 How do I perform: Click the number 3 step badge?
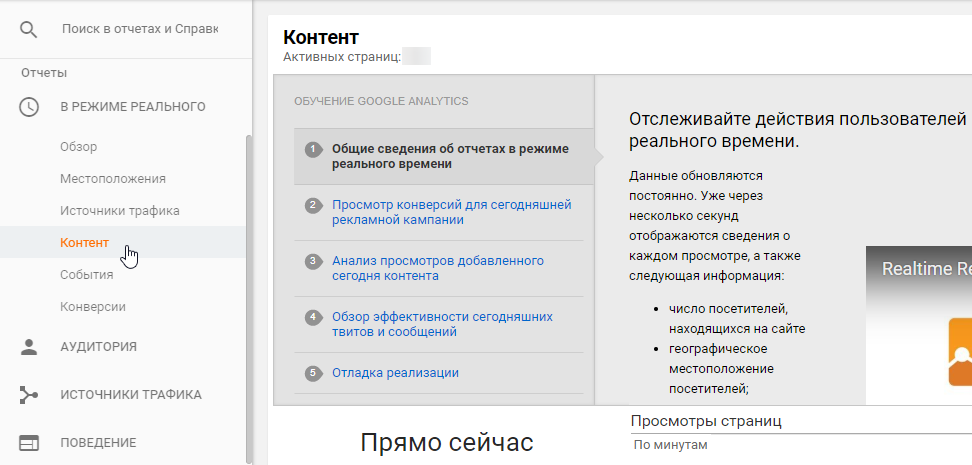[x=313, y=261]
